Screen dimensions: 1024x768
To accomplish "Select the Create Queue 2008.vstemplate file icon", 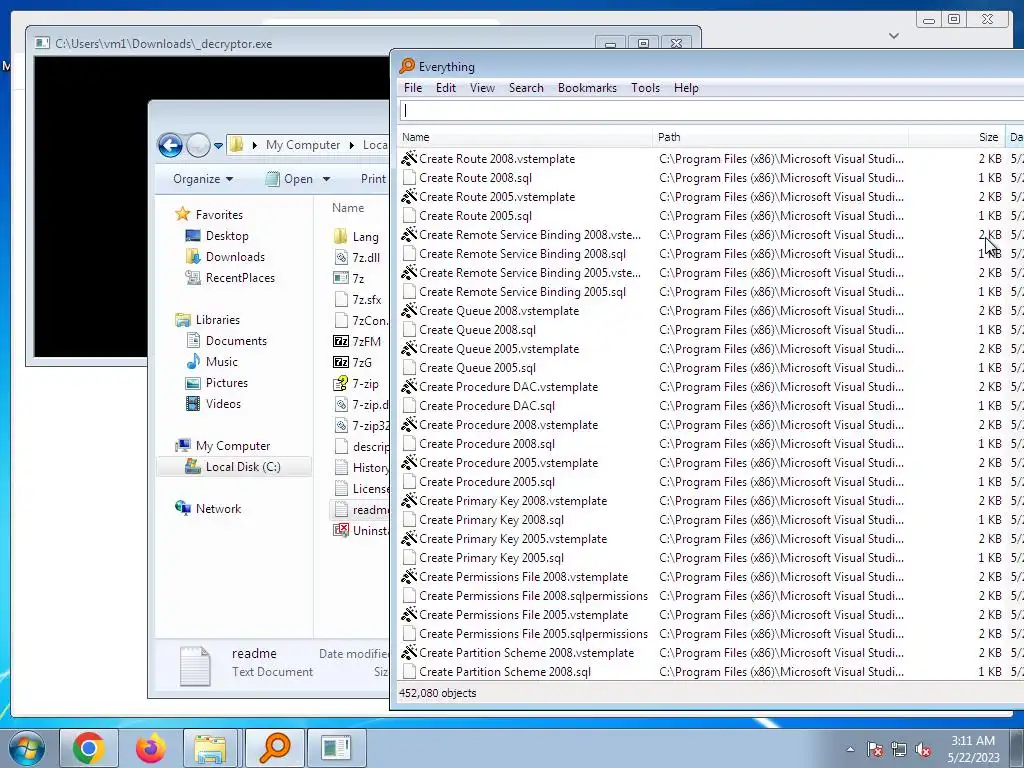I will 409,311.
